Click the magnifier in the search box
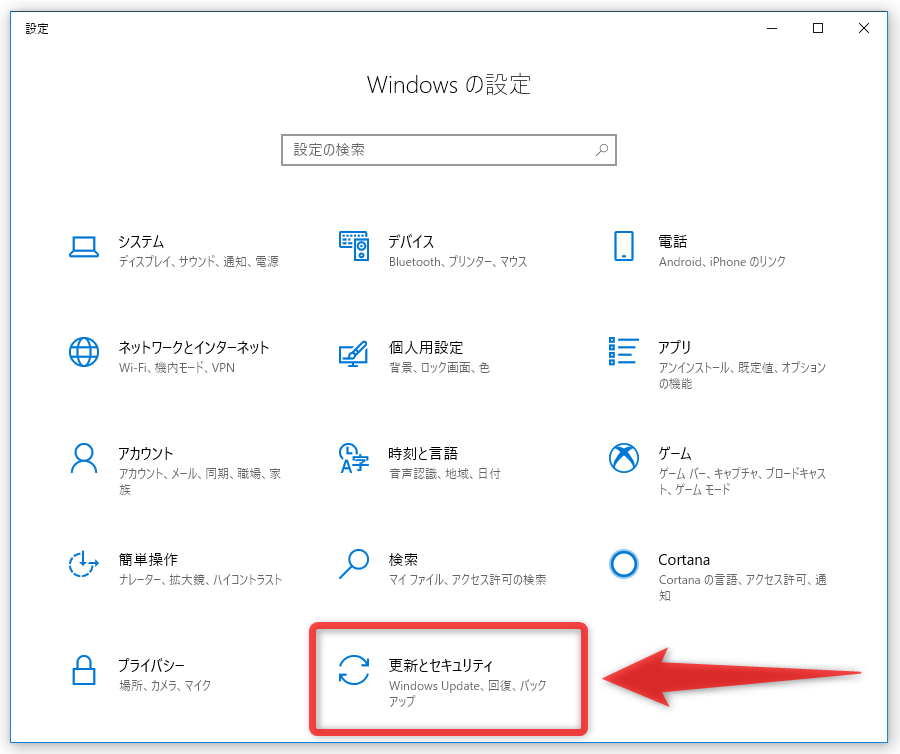This screenshot has width=900, height=754. [602, 150]
